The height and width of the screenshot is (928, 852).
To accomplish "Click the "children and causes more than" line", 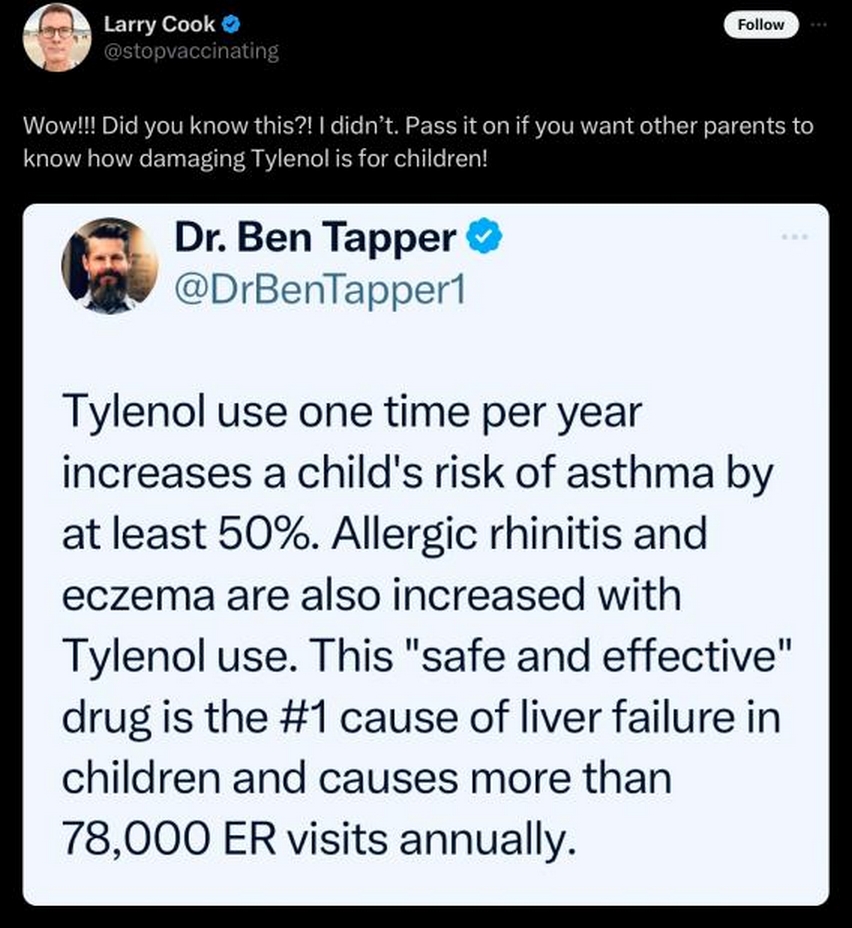I will click(x=367, y=778).
